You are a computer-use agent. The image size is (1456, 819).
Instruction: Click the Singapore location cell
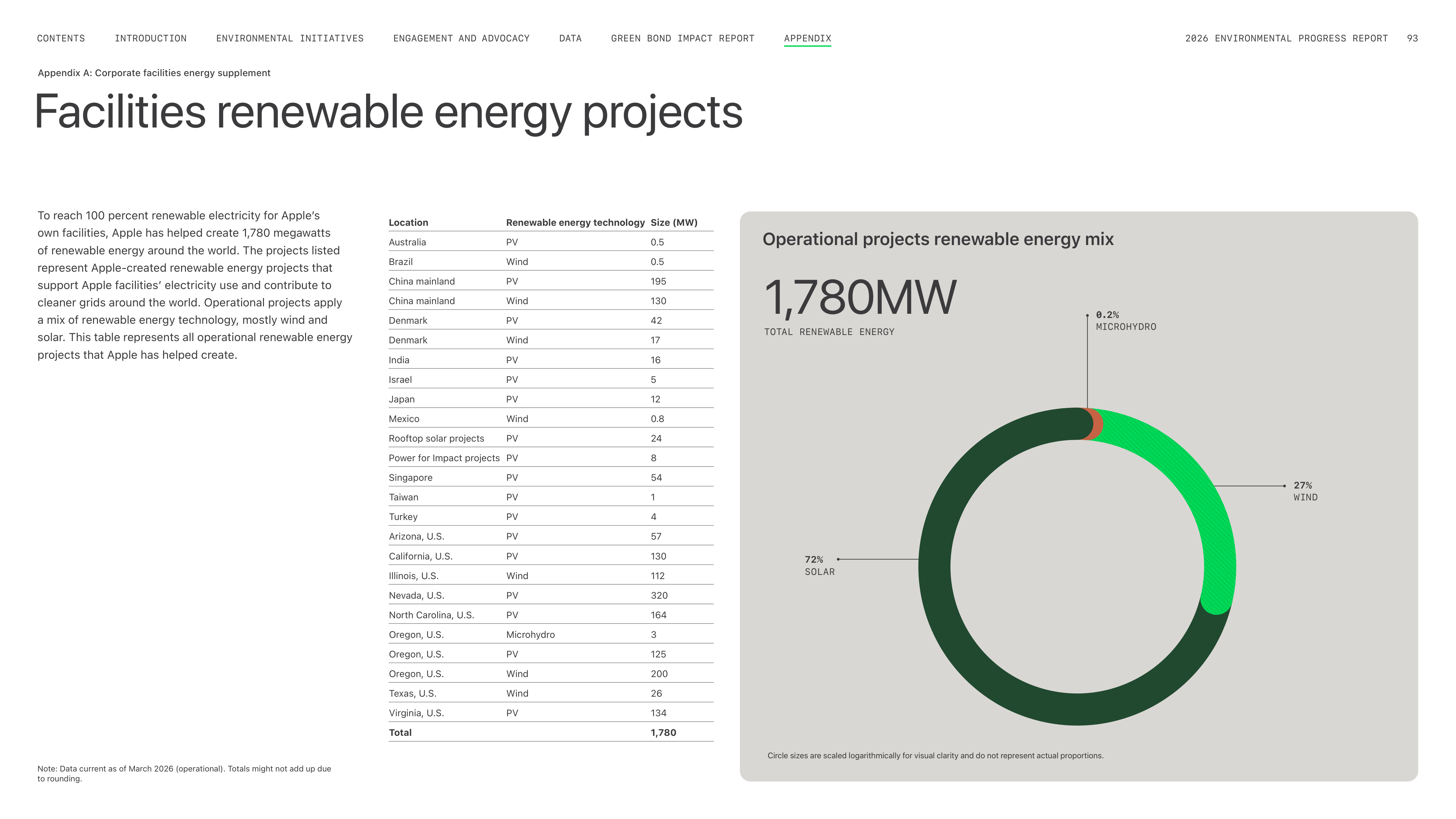tap(410, 478)
